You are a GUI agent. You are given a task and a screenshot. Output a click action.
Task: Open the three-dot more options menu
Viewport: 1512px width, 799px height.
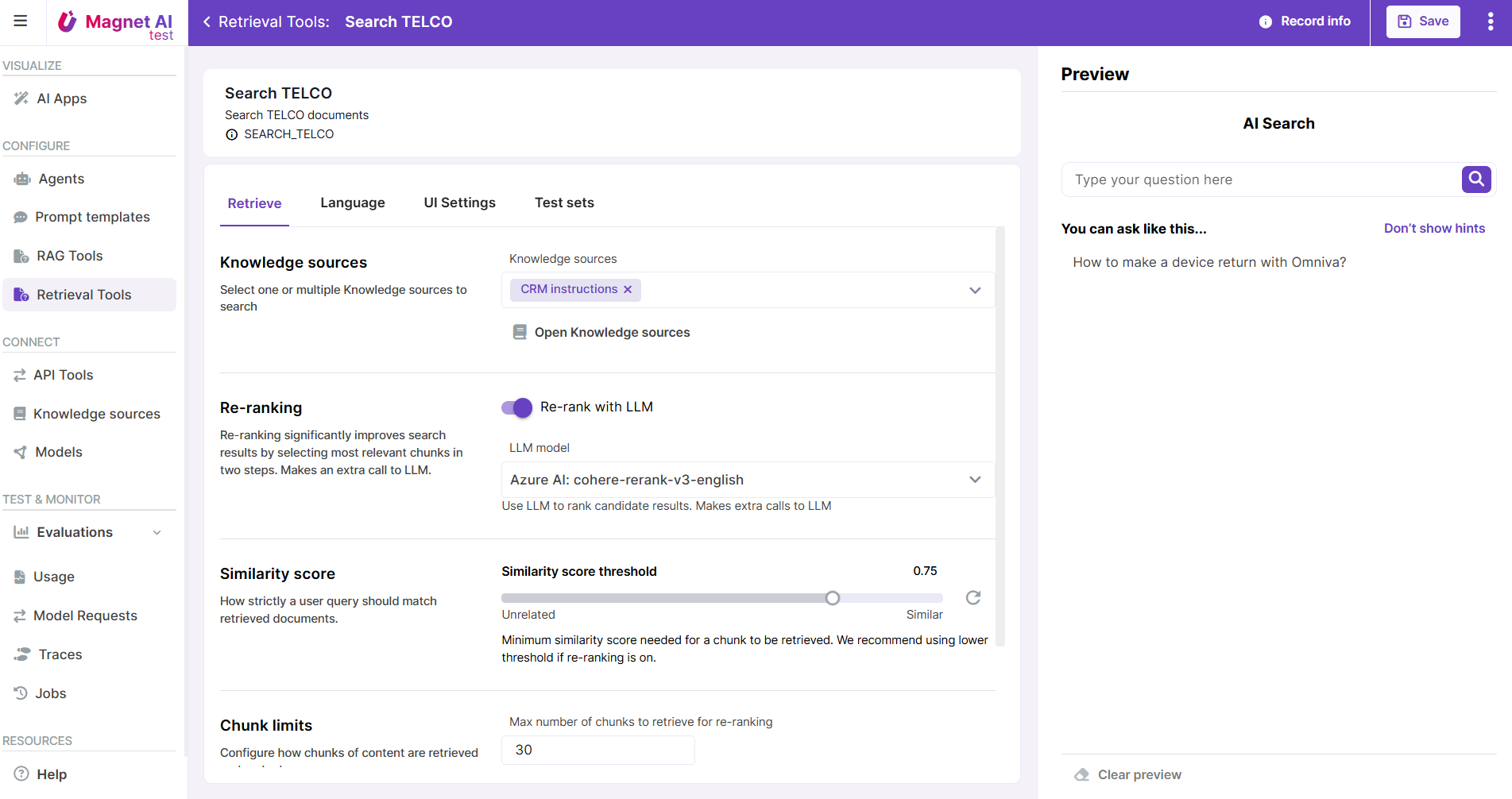click(1490, 22)
